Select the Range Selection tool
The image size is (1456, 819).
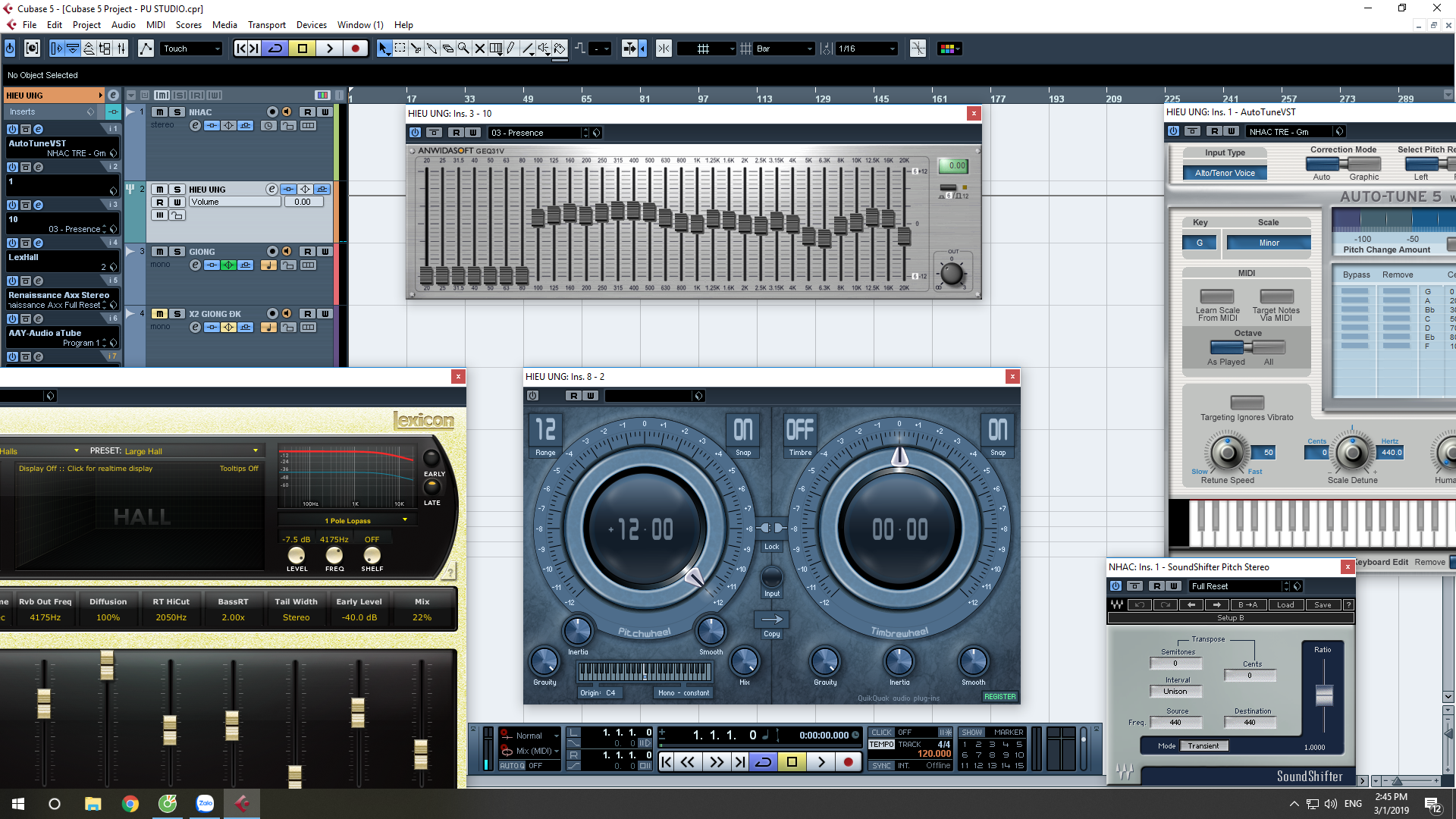[400, 49]
